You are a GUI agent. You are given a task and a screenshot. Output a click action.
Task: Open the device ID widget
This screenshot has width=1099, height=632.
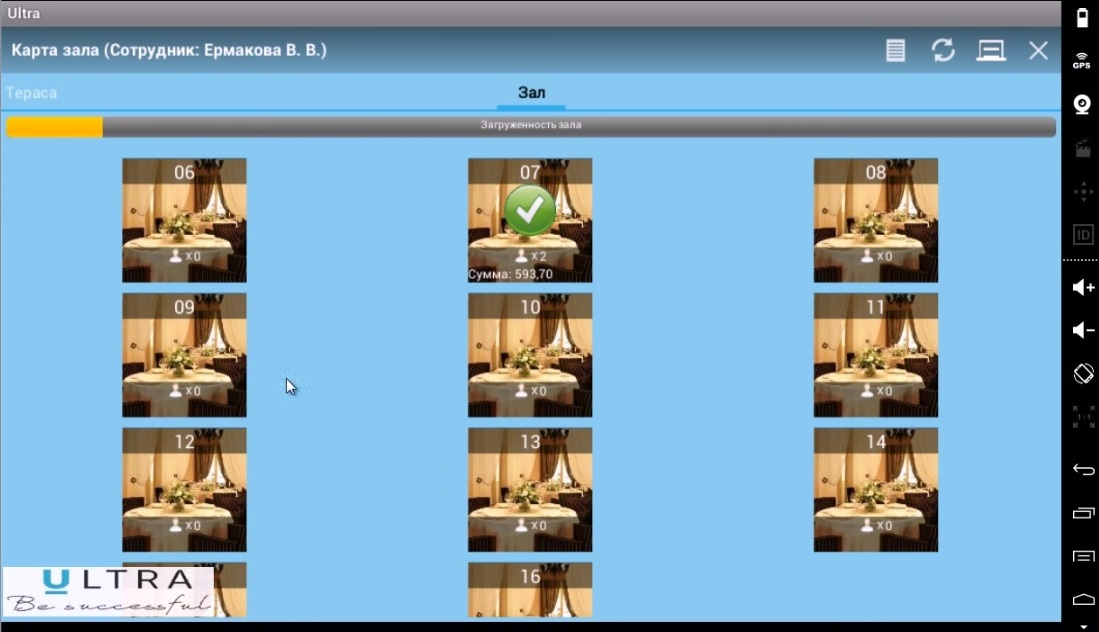pos(1083,235)
